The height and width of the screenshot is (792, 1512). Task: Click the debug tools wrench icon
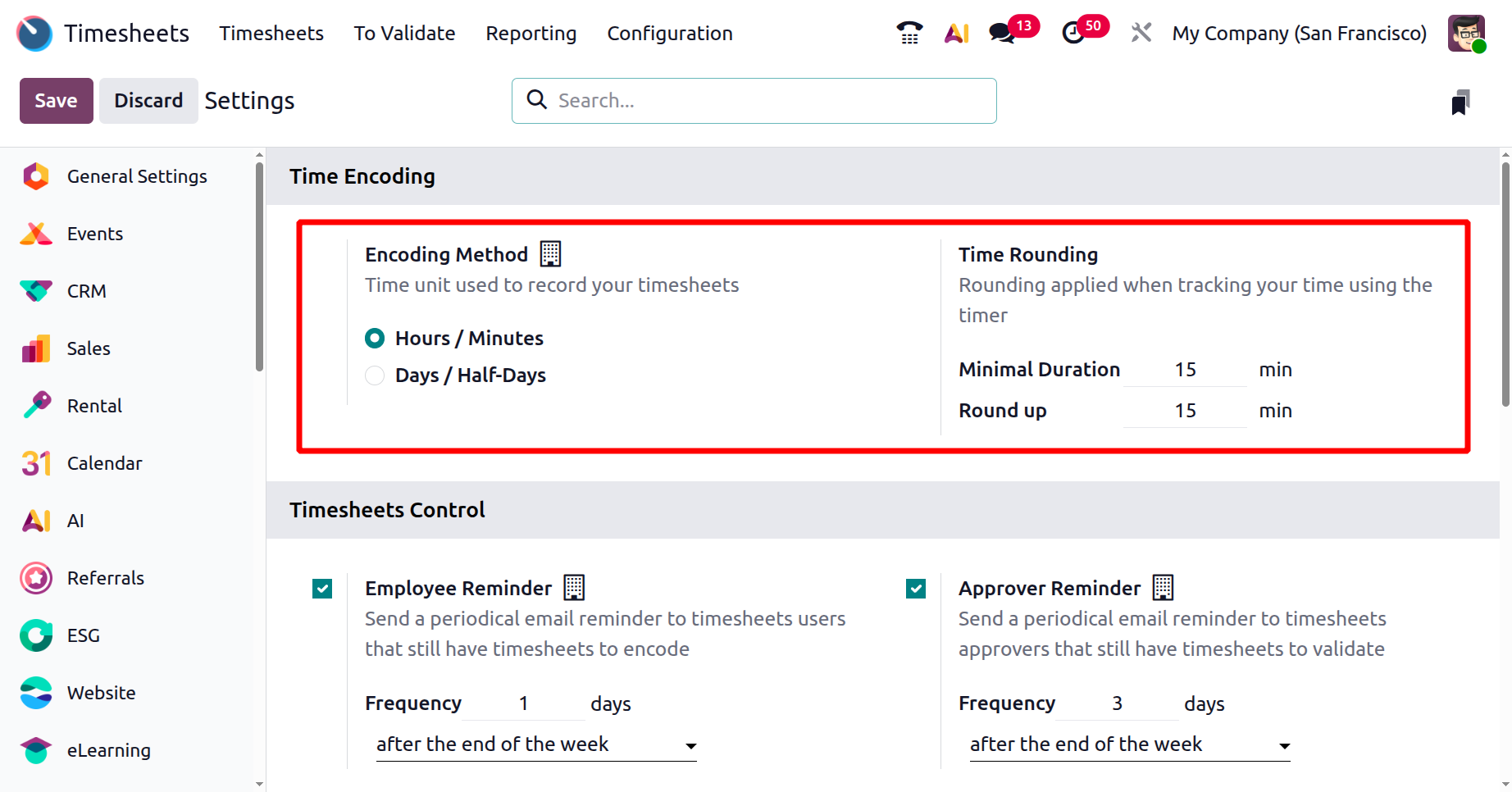1141,33
